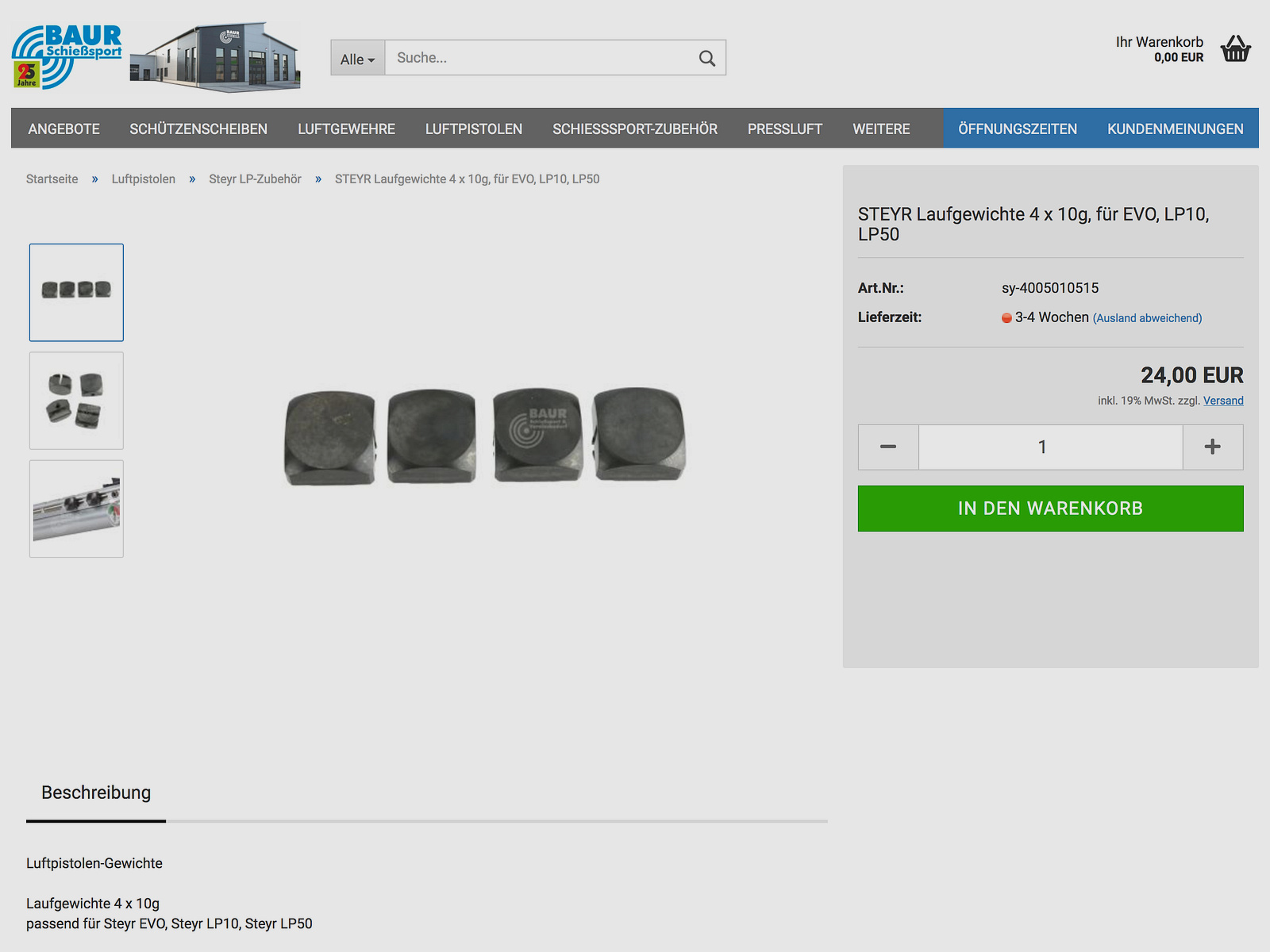Open the LUFTPISTOLEN menu
The width and height of the screenshot is (1270, 952).
tap(474, 129)
